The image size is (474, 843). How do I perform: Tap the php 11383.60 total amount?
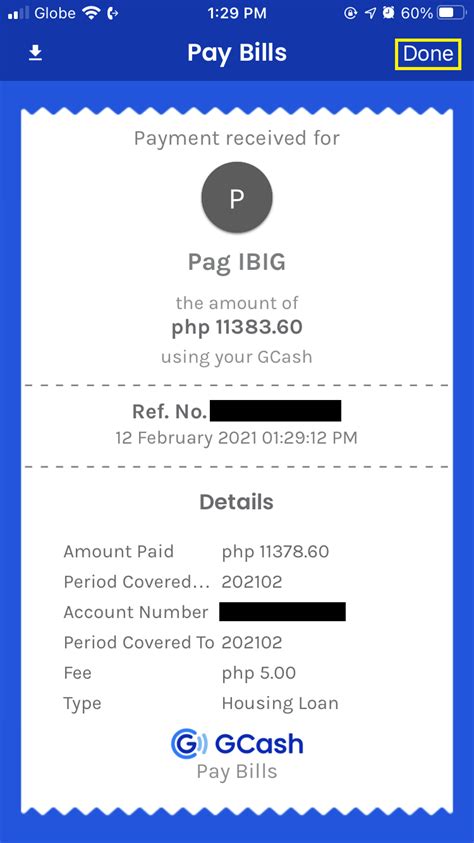(x=237, y=327)
